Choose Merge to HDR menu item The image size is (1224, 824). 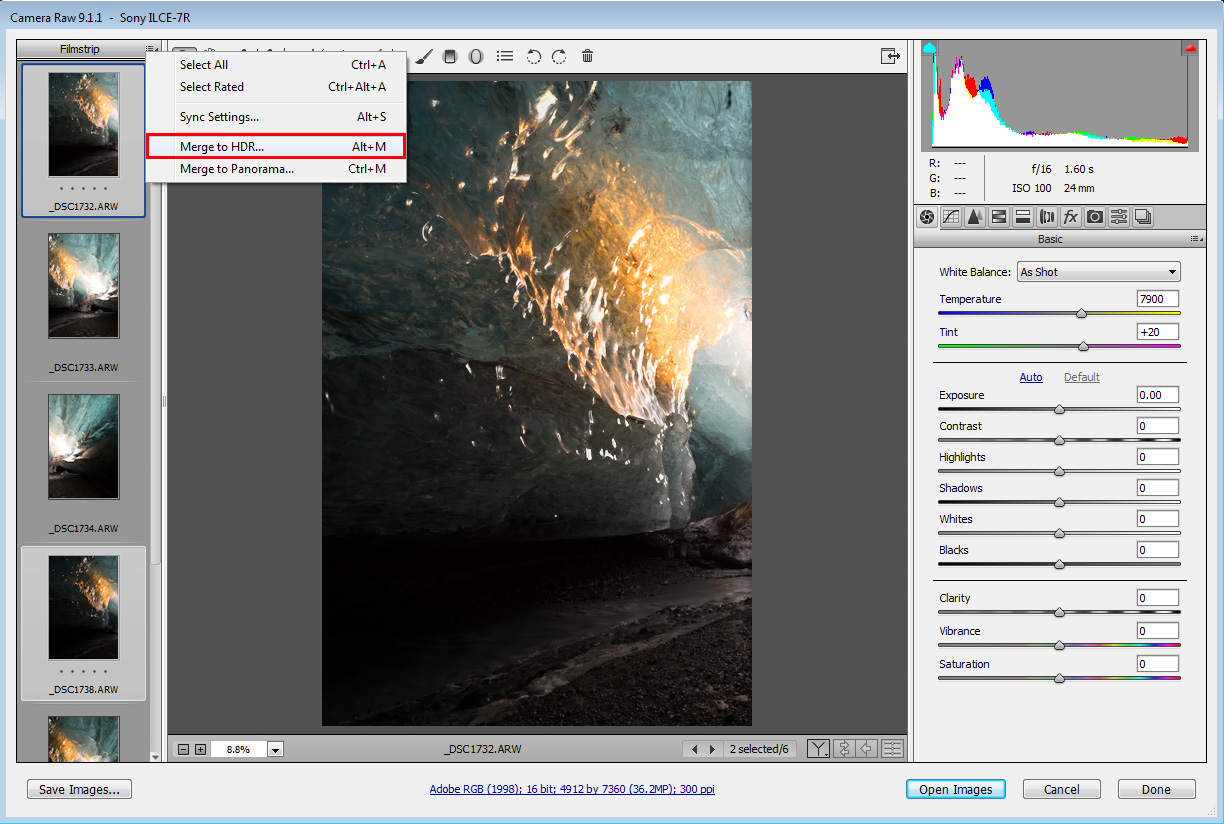[276, 147]
